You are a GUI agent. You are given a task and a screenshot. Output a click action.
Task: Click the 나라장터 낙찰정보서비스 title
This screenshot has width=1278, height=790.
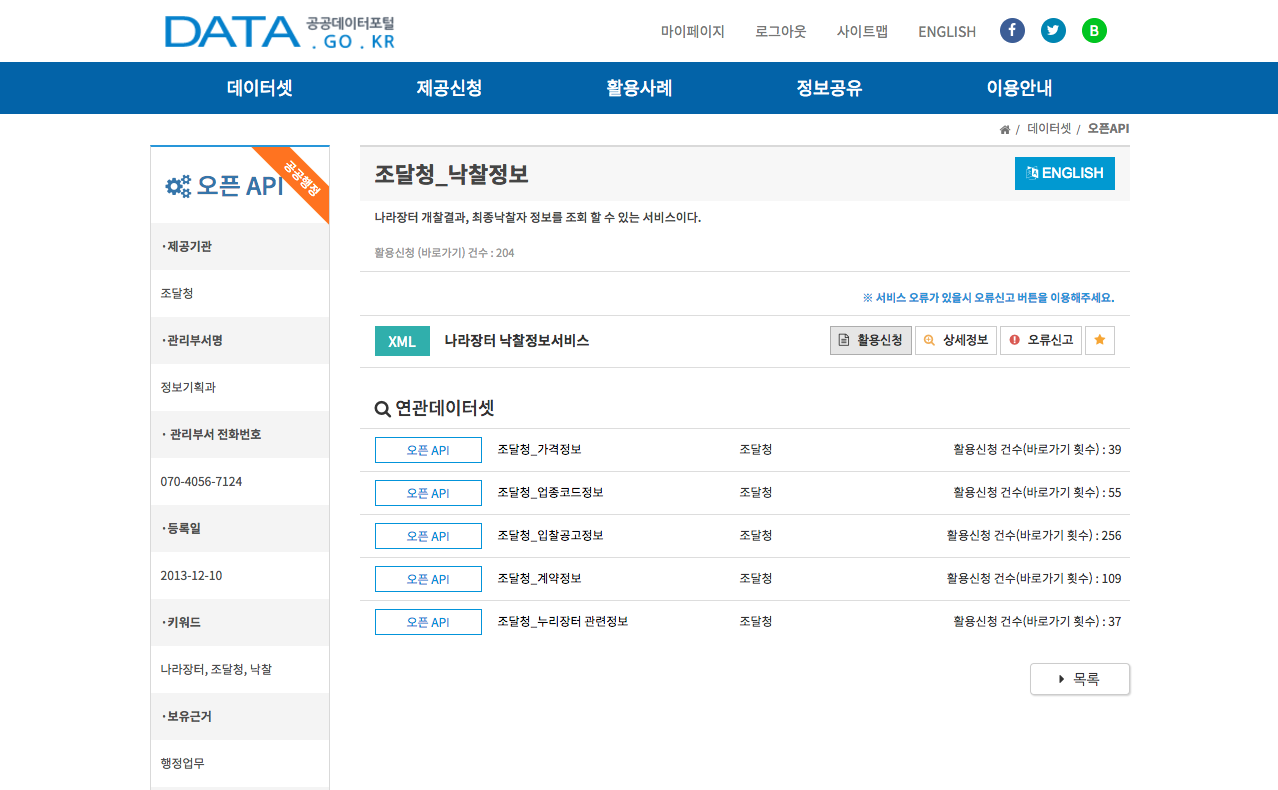(517, 341)
